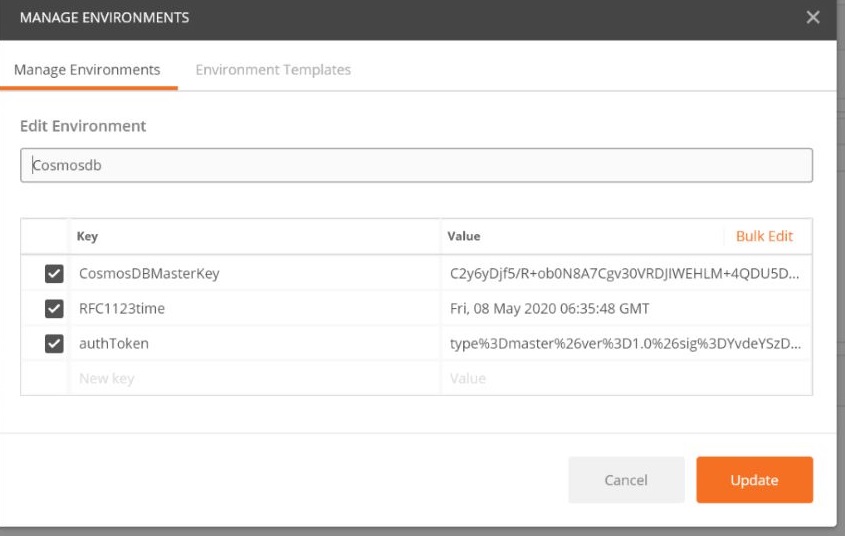
Task: Uncheck the CosmosDBMasterKey variable checkbox
Action: (x=54, y=274)
